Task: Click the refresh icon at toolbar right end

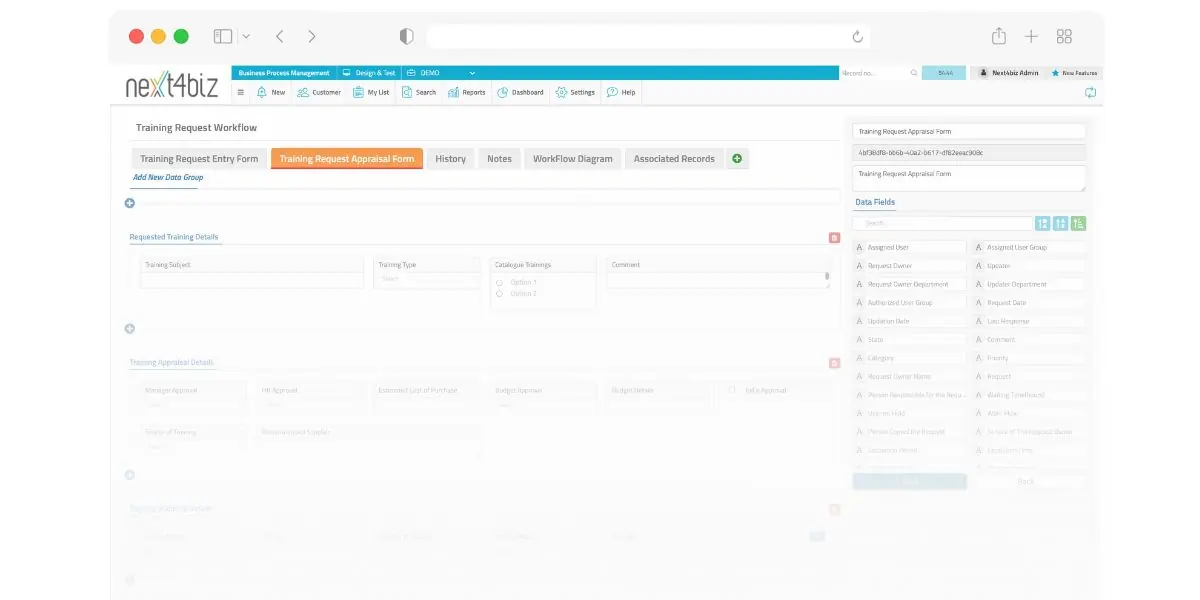Action: tap(1090, 92)
